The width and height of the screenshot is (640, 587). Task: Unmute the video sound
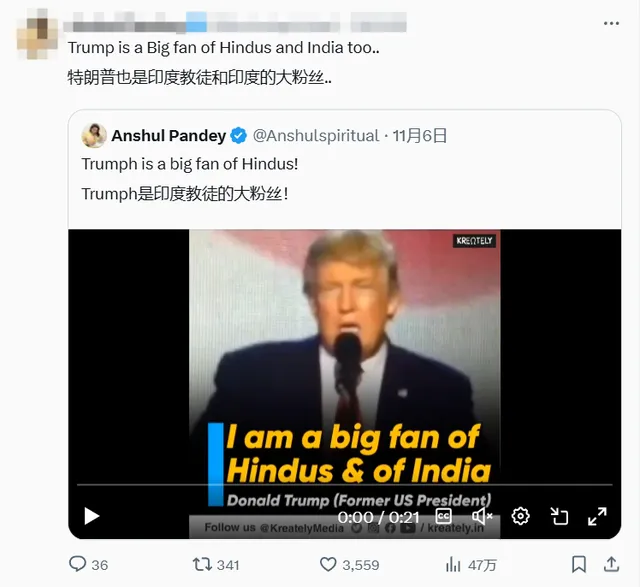[482, 516]
